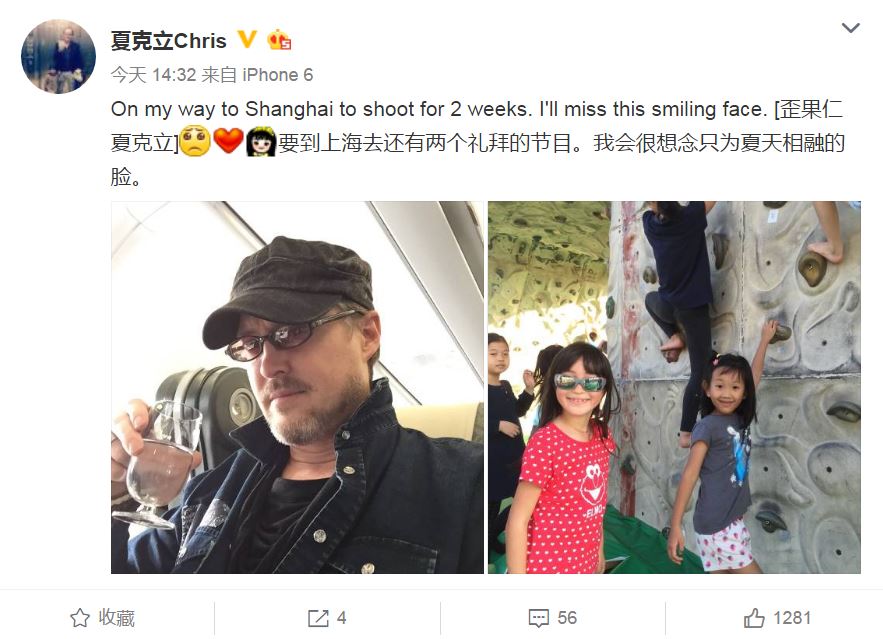Image resolution: width=883 pixels, height=639 pixels.
Task: Click the comment bubble icon
Action: [538, 618]
